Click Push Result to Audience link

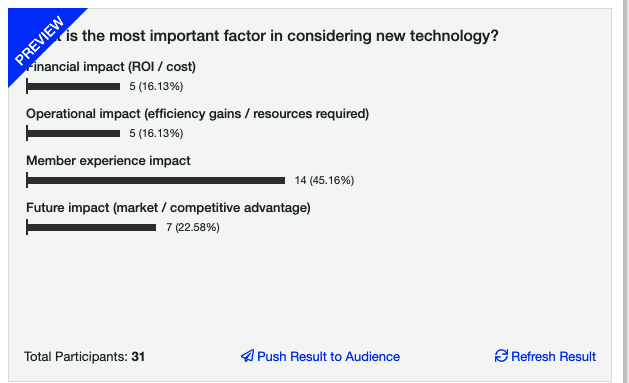320,356
